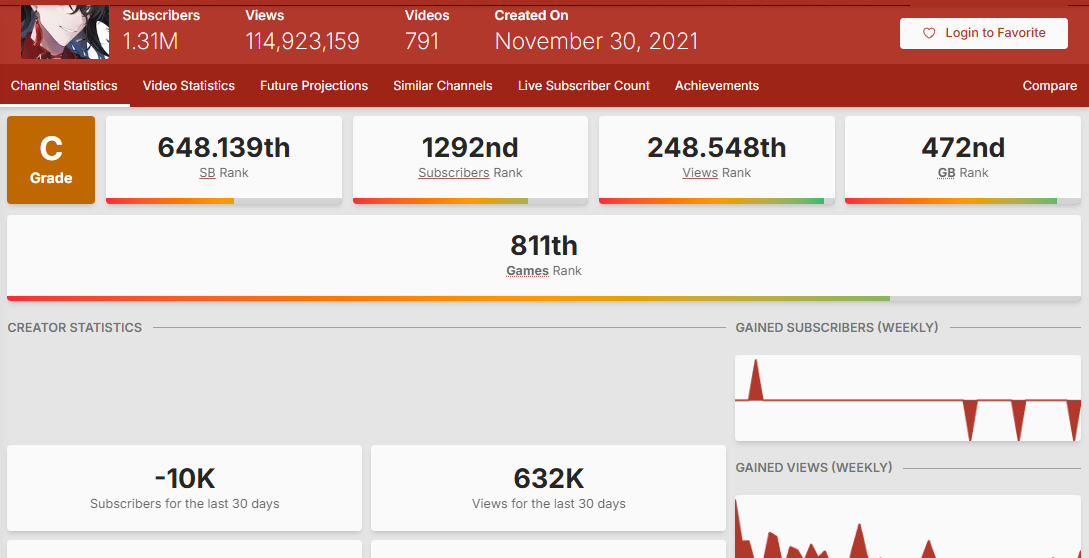
Task: Click the SB abbreviation link
Action: [207, 172]
